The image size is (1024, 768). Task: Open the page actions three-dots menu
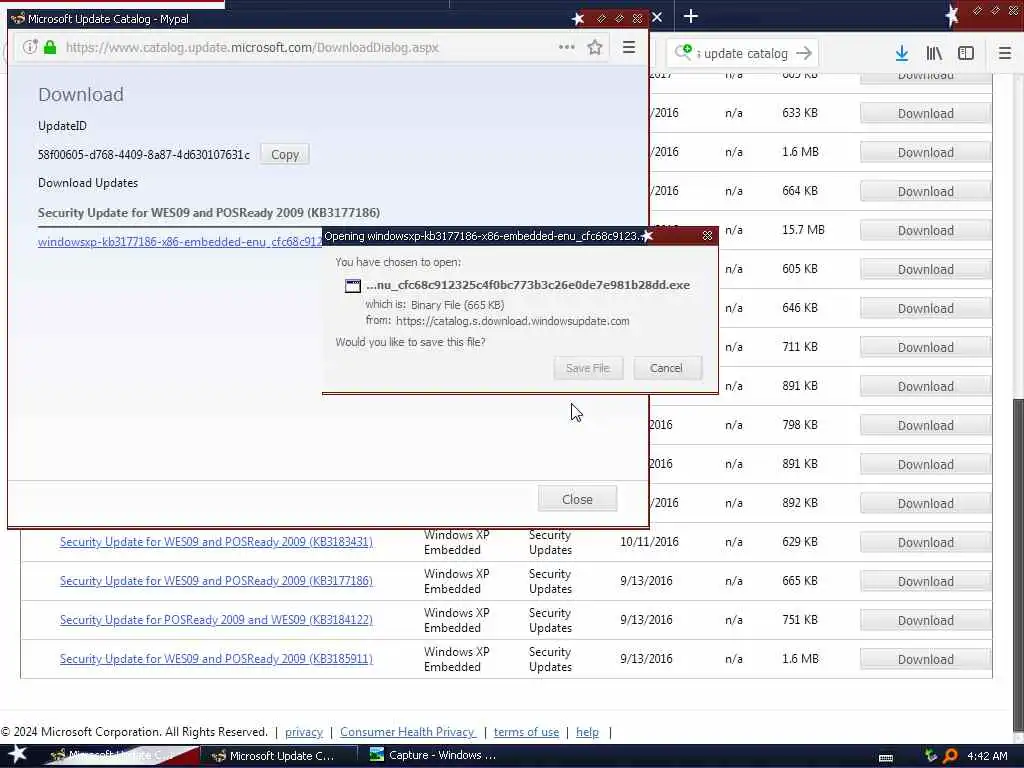[566, 47]
